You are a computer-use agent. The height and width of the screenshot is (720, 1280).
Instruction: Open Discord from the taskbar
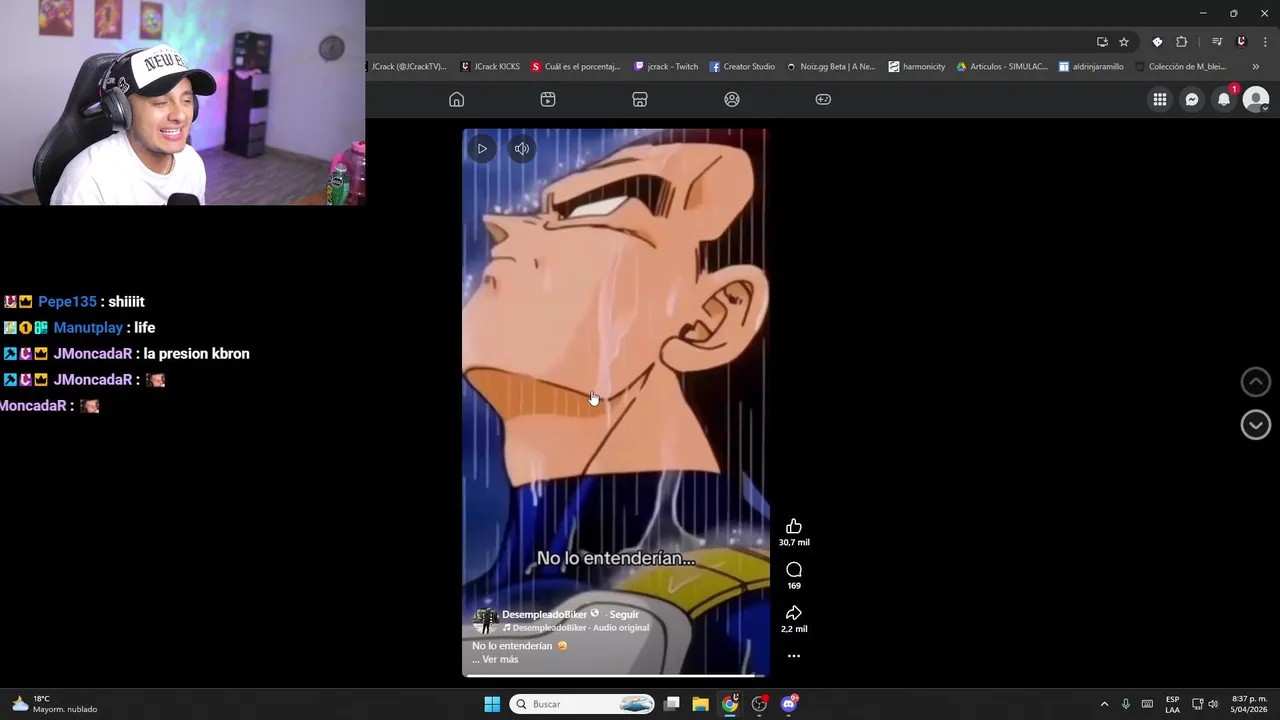click(x=789, y=704)
